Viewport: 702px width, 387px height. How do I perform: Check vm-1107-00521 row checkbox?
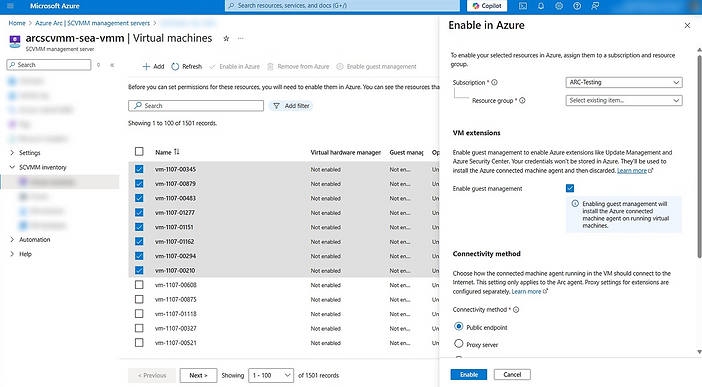(139, 343)
